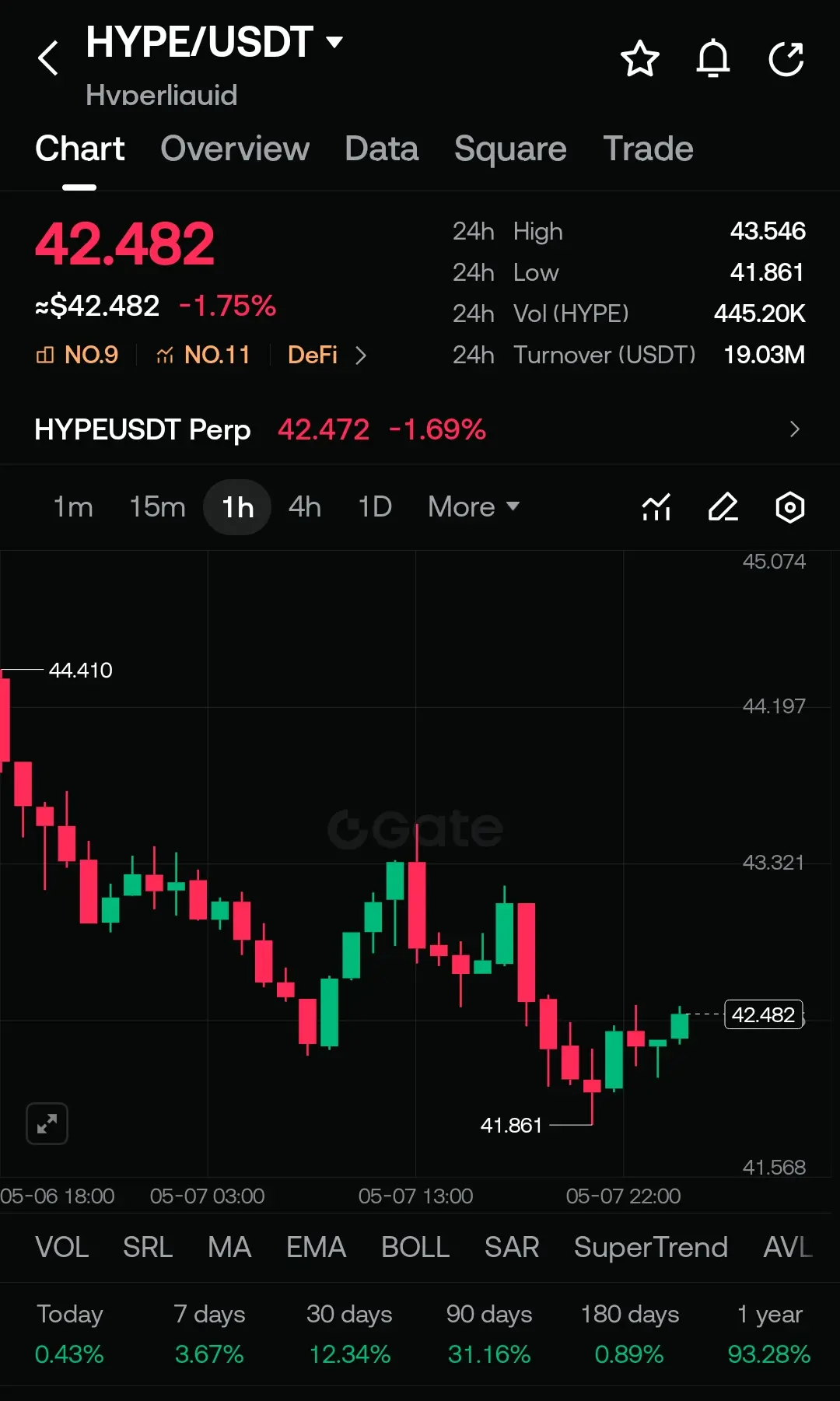
Task: Add HYPE/USDT to favorites star
Action: (x=639, y=59)
